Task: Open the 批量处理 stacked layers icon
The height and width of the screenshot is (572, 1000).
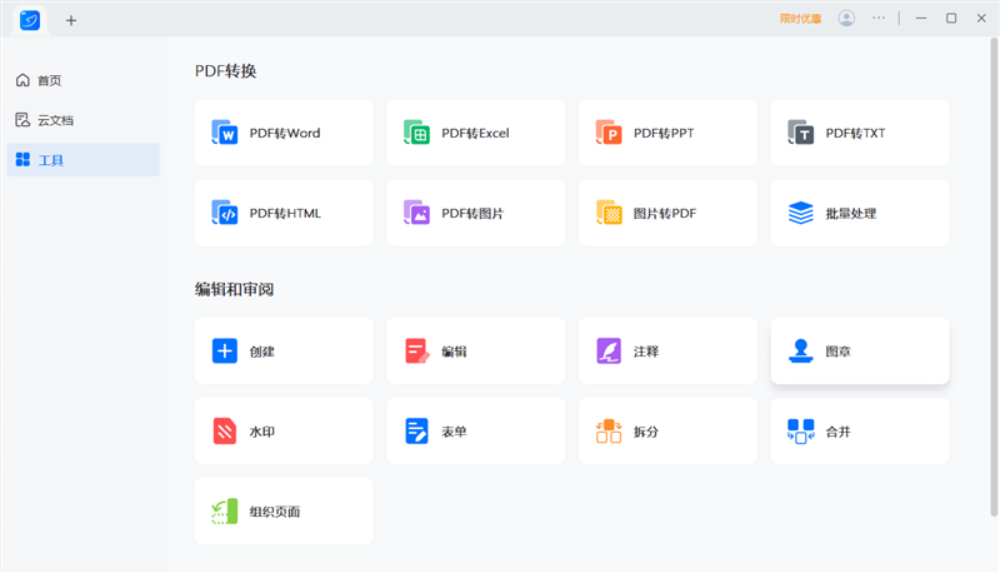Action: pyautogui.click(x=801, y=213)
